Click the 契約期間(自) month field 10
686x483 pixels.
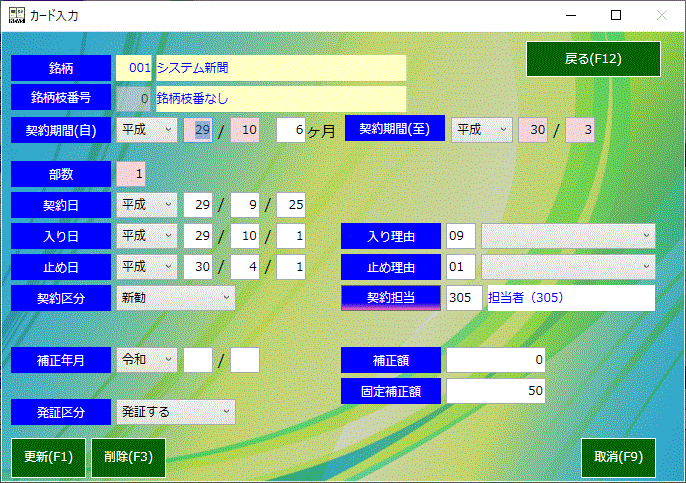(245, 130)
